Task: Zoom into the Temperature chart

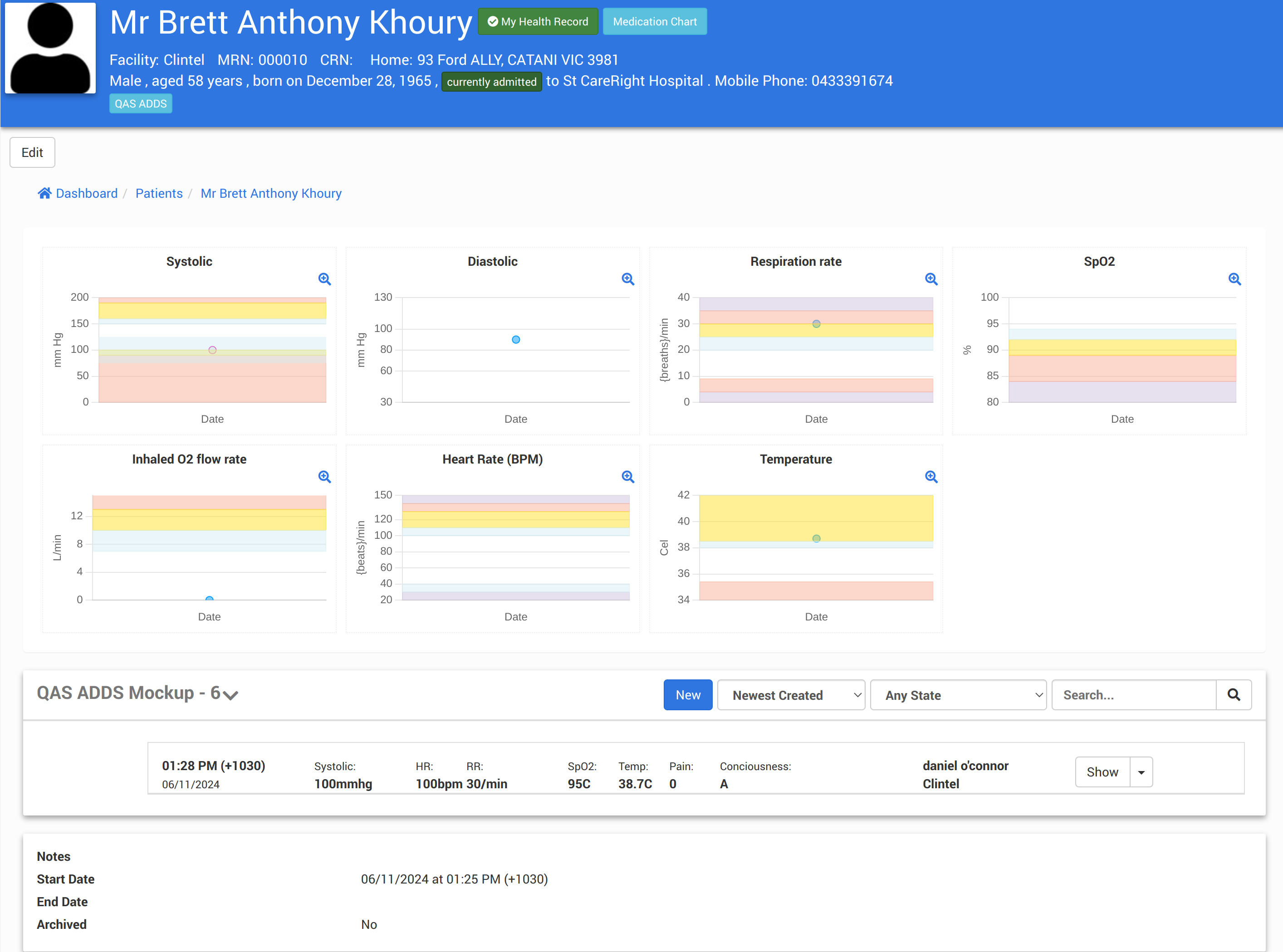Action: coord(931,477)
